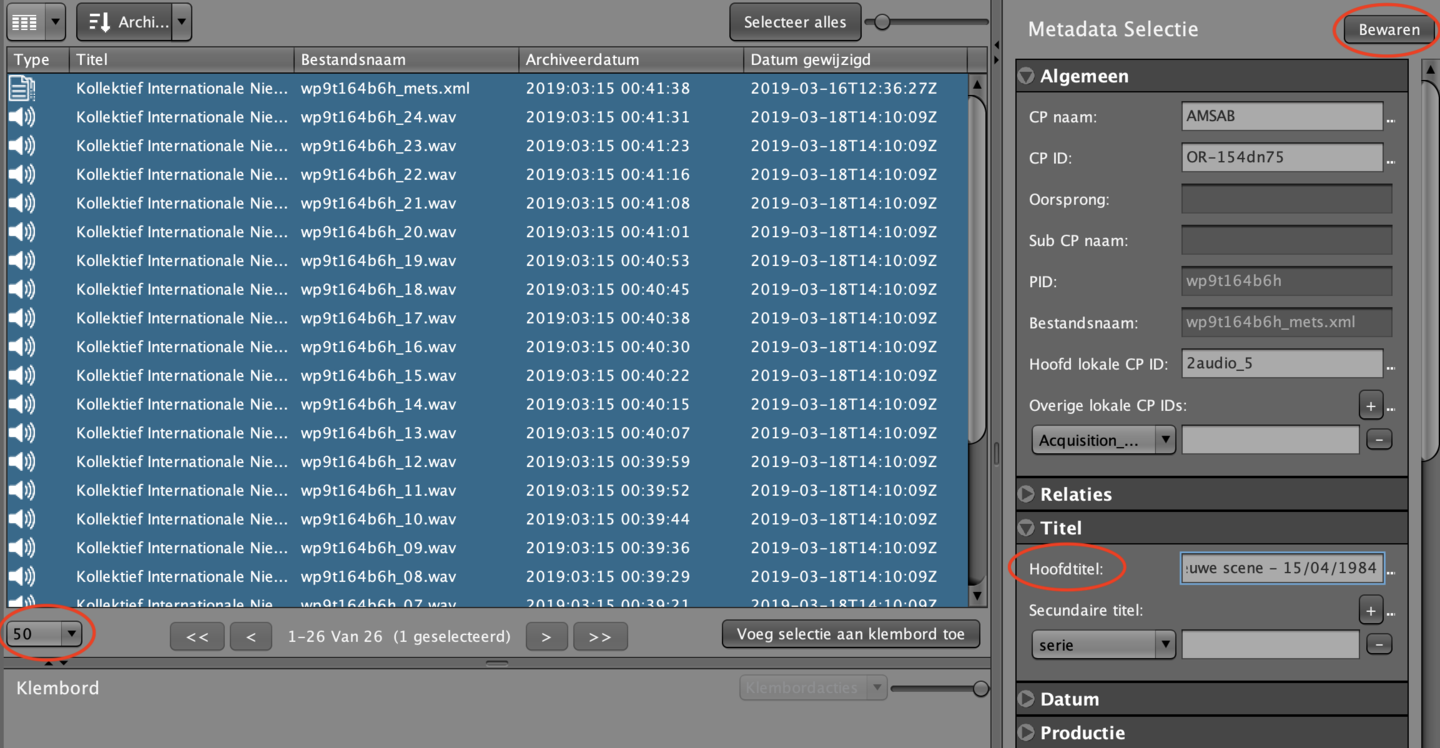
Task: Click audio icon of wp9t164b6h_17.wav
Action: [x=22, y=318]
